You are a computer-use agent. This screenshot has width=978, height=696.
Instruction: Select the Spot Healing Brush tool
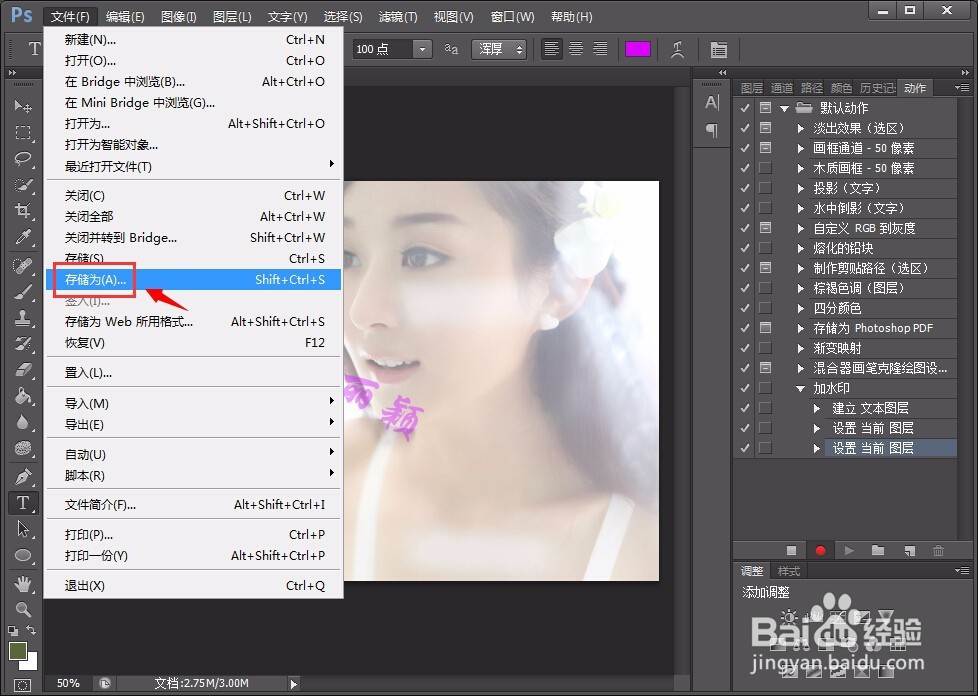[23, 266]
